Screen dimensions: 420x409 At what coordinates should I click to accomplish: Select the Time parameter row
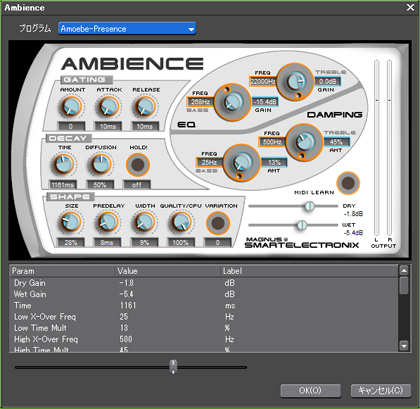point(204,306)
